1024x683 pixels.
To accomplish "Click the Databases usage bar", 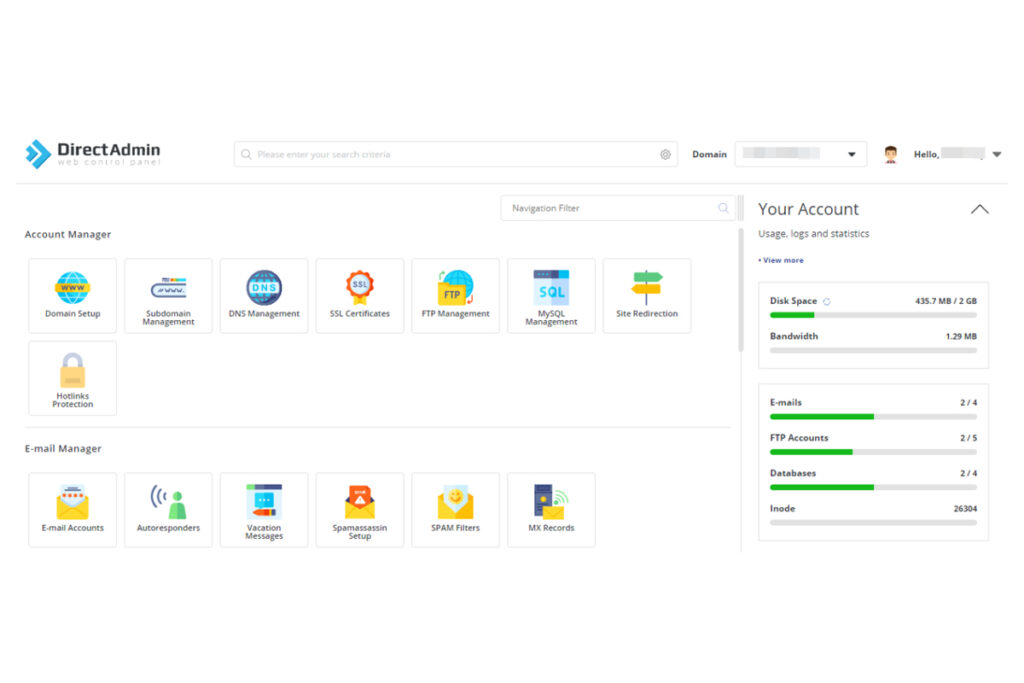I will [873, 487].
